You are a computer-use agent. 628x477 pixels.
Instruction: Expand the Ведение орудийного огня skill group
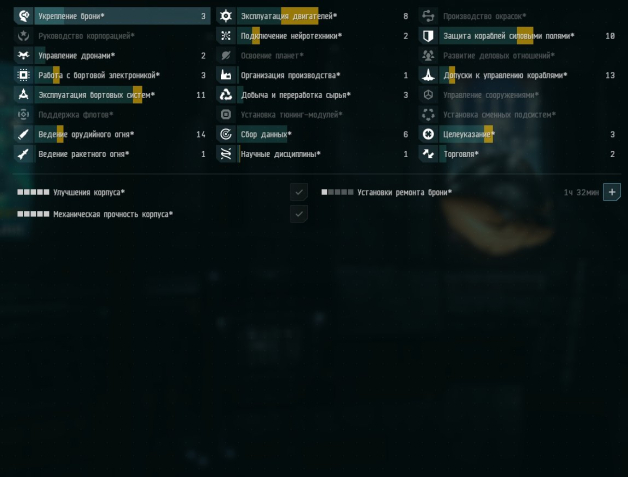click(112, 134)
